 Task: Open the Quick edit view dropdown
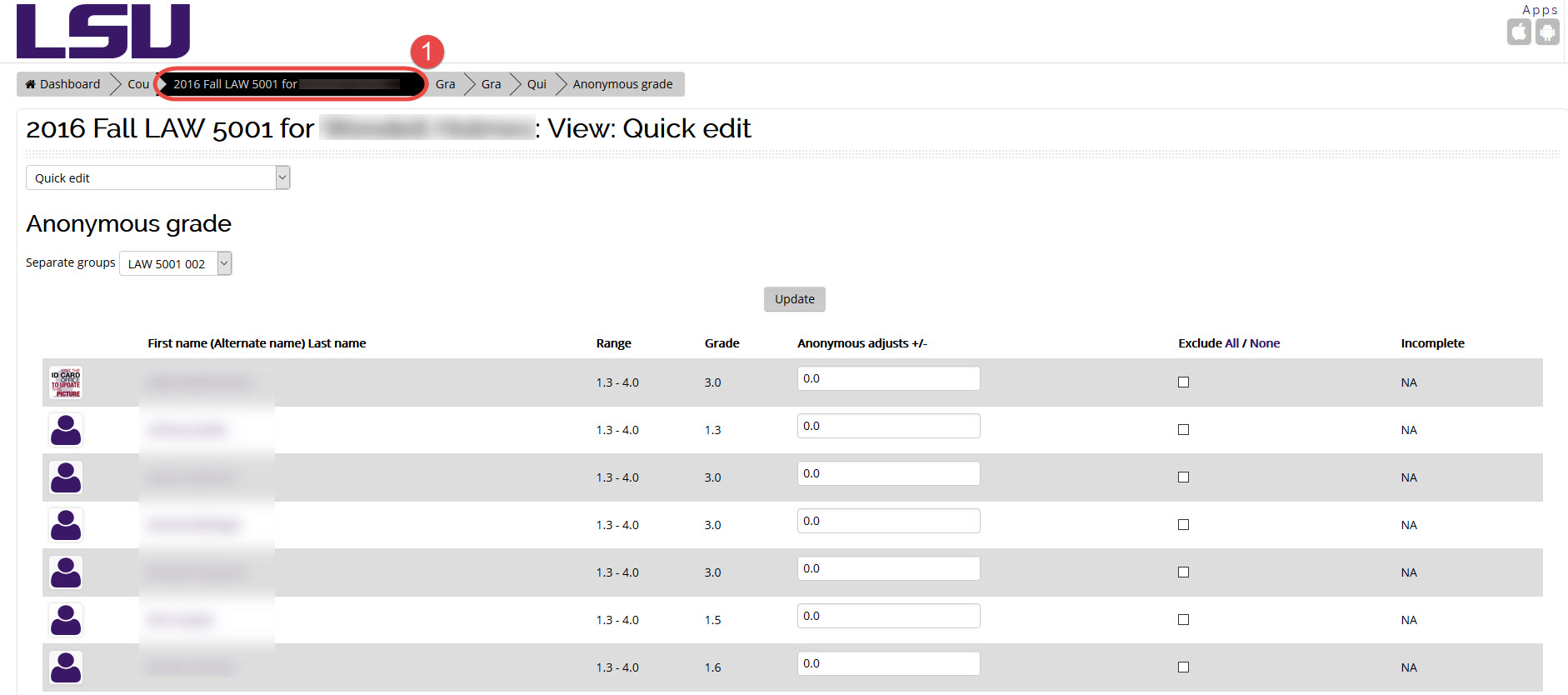pyautogui.click(x=158, y=177)
